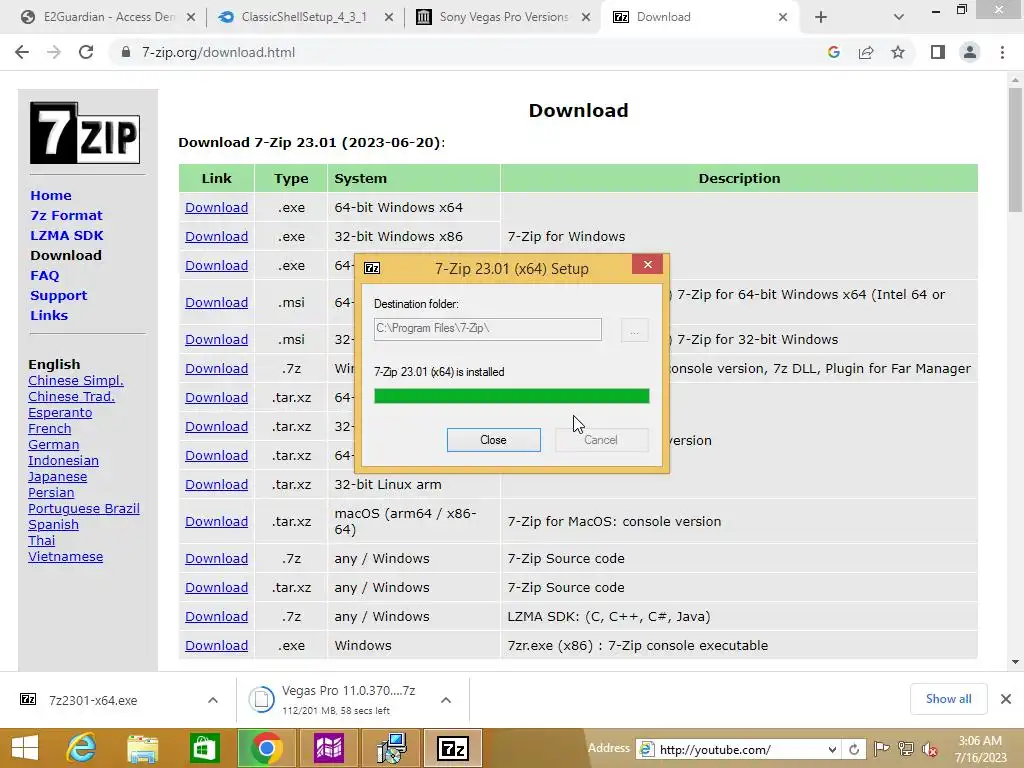Switch language to Japanese
1024x768 pixels.
point(57,477)
